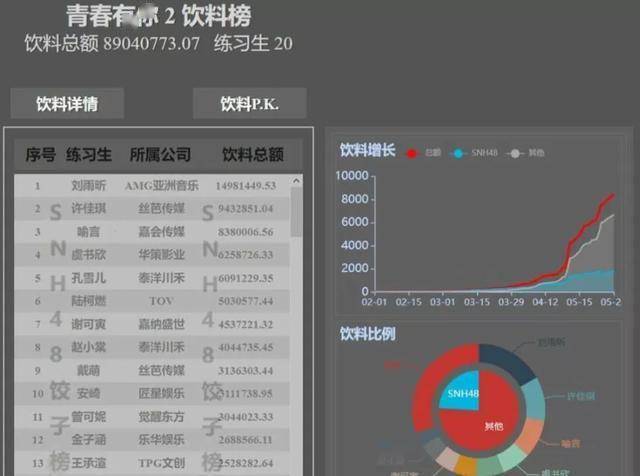This screenshot has height=476, width=640.
Task: Click the table's vertical scrollbar thumb
Action: point(296,212)
